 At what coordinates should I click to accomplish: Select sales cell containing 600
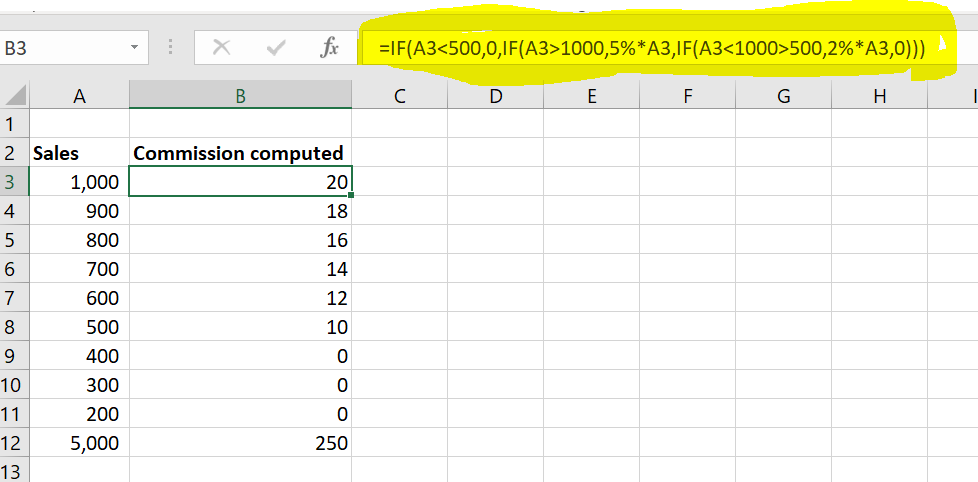pos(79,297)
